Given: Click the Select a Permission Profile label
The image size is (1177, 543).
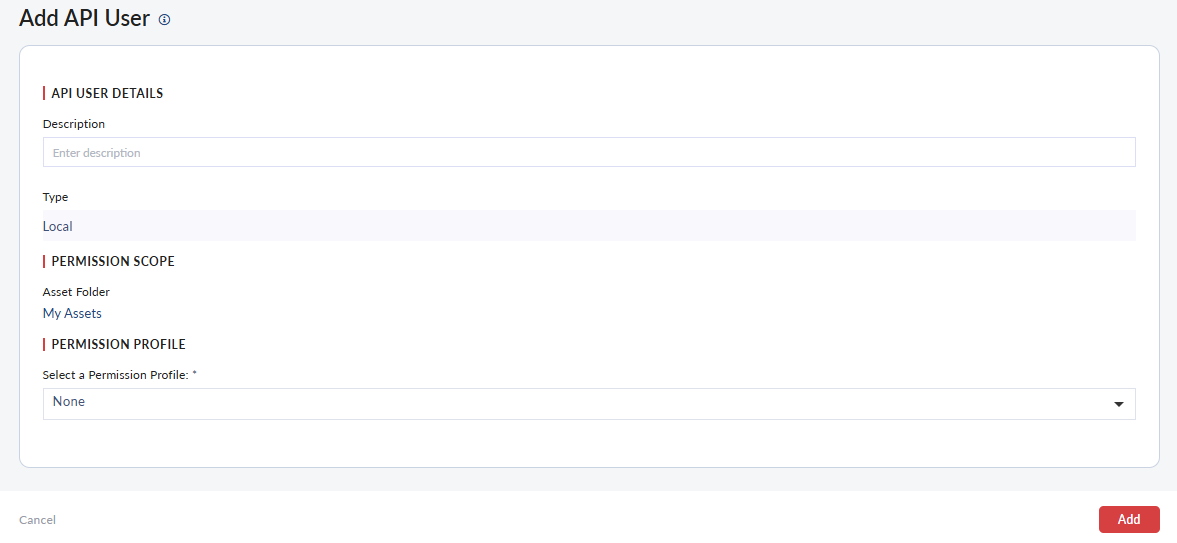Looking at the screenshot, I should (x=115, y=375).
